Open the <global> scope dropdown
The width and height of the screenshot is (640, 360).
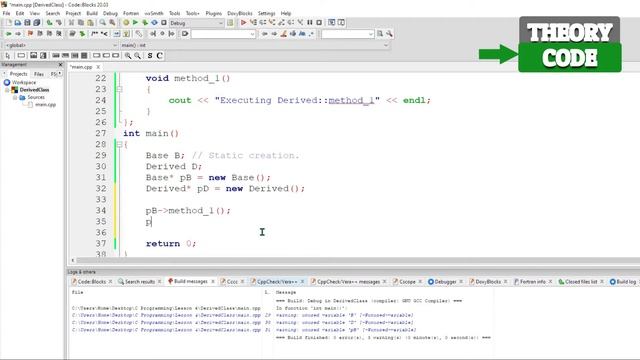pos(60,45)
